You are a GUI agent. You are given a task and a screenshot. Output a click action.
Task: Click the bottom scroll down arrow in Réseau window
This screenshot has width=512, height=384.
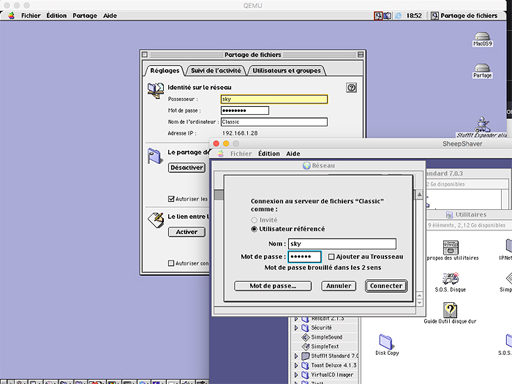click(419, 303)
